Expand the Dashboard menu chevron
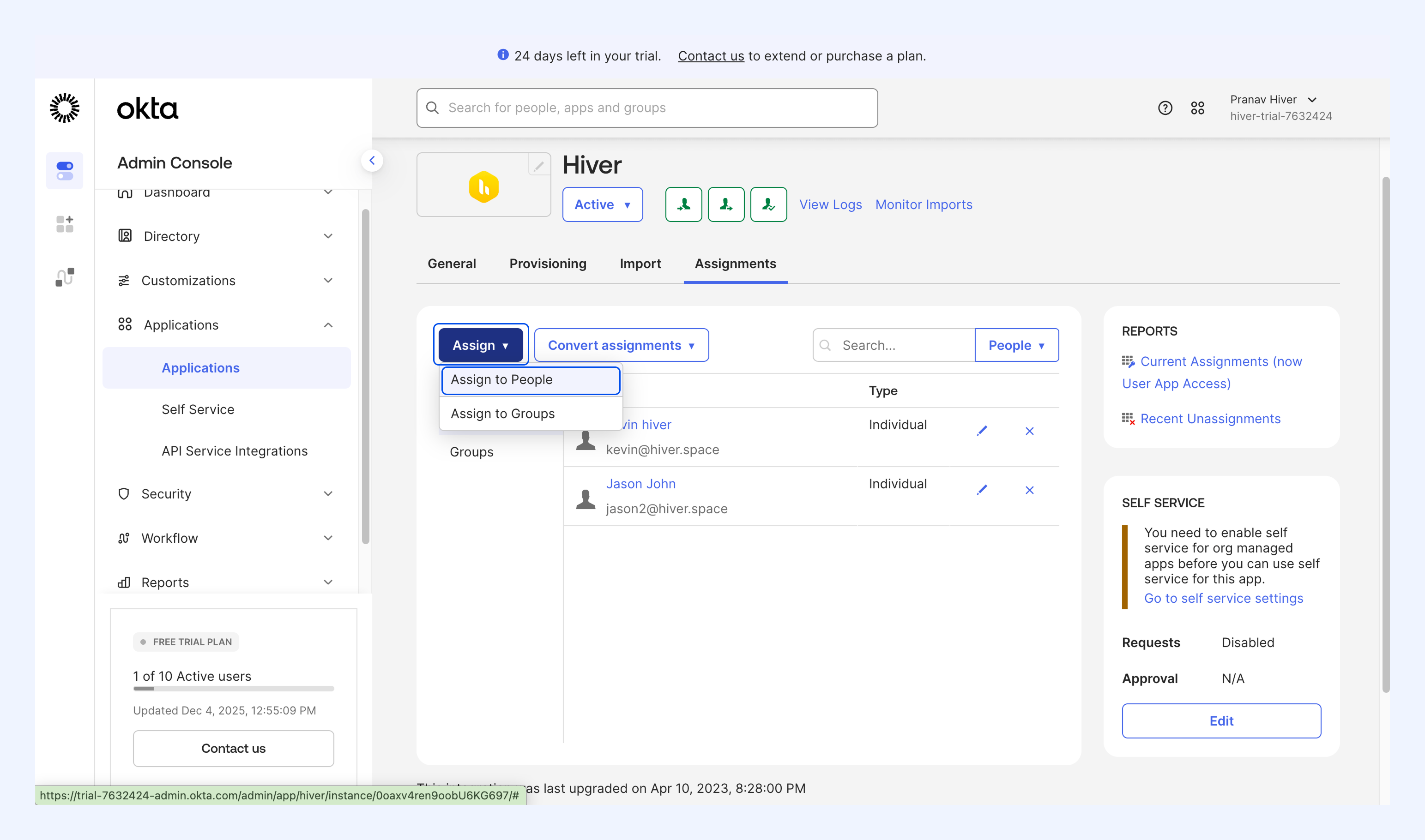The height and width of the screenshot is (840, 1425). 328,192
